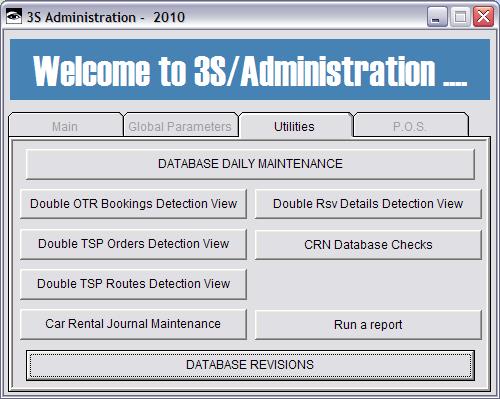
Task: Click the eye application icon in title bar
Action: 14,16
